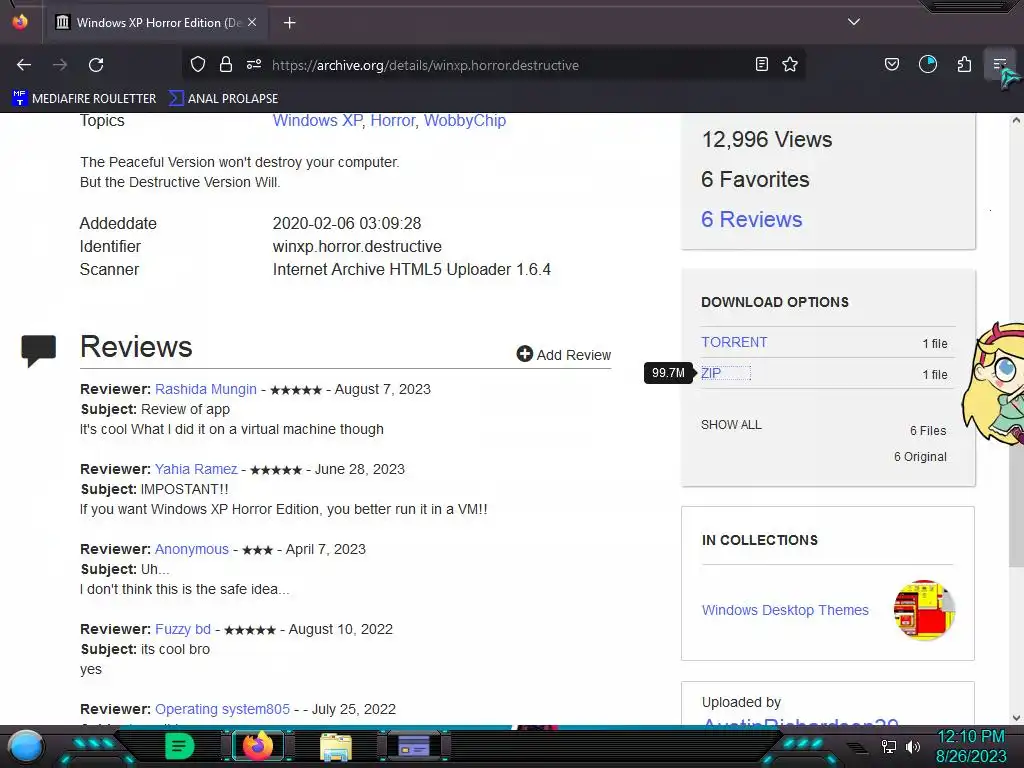Open site permissions icon in address bar

point(254,64)
